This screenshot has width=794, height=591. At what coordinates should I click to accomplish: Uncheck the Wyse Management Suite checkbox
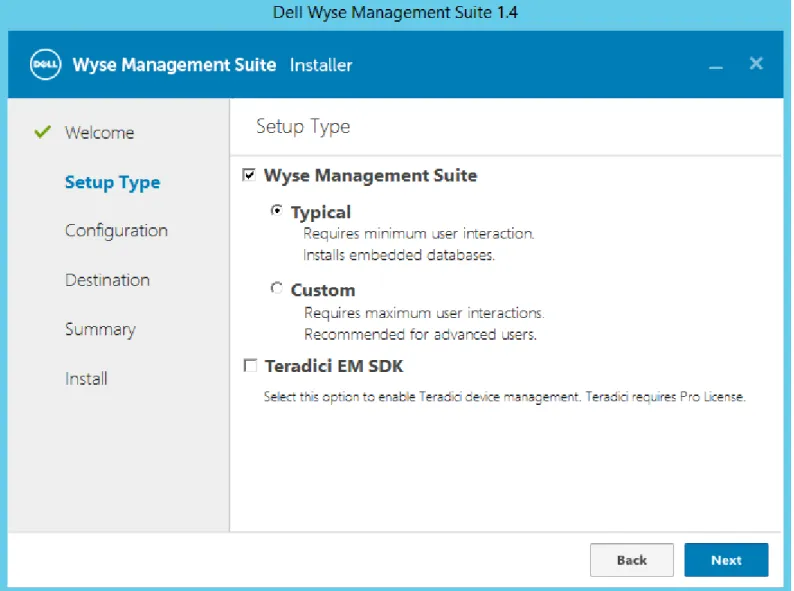(x=249, y=175)
